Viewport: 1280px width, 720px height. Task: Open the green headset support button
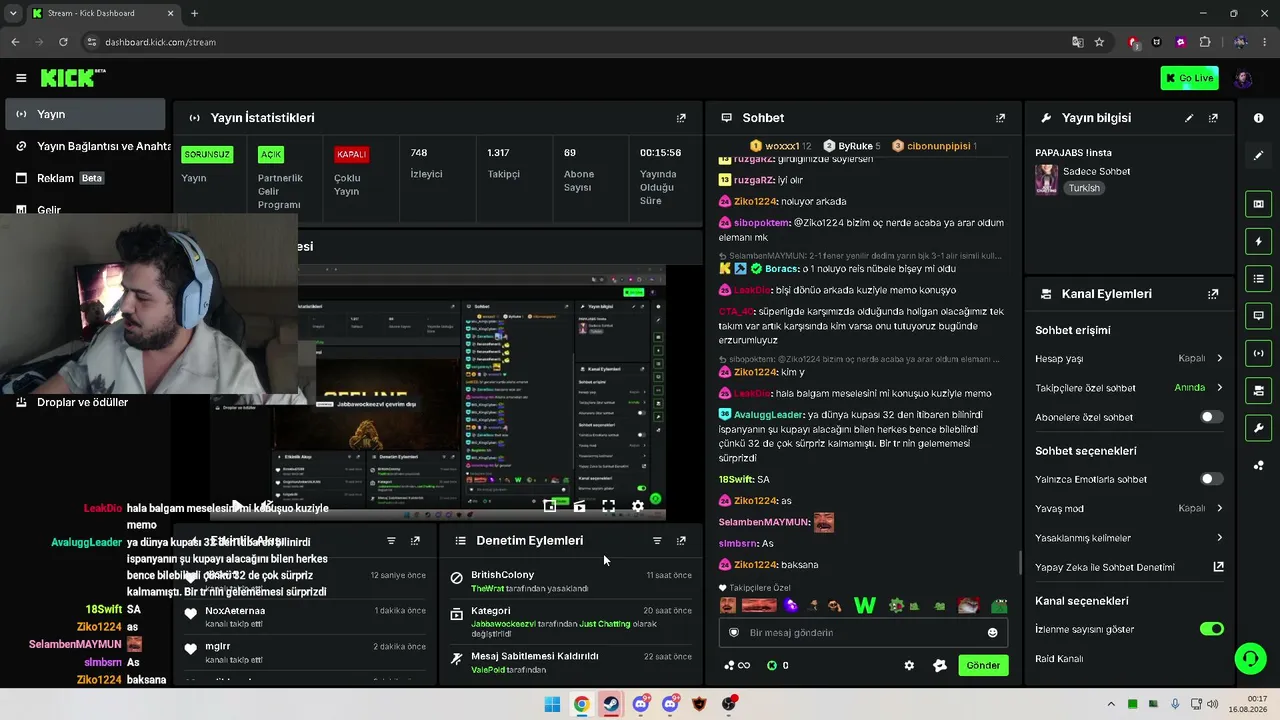[x=1250, y=659]
